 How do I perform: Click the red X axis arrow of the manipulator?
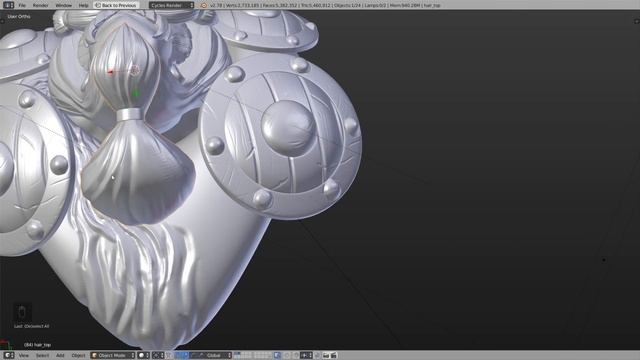pos(110,72)
